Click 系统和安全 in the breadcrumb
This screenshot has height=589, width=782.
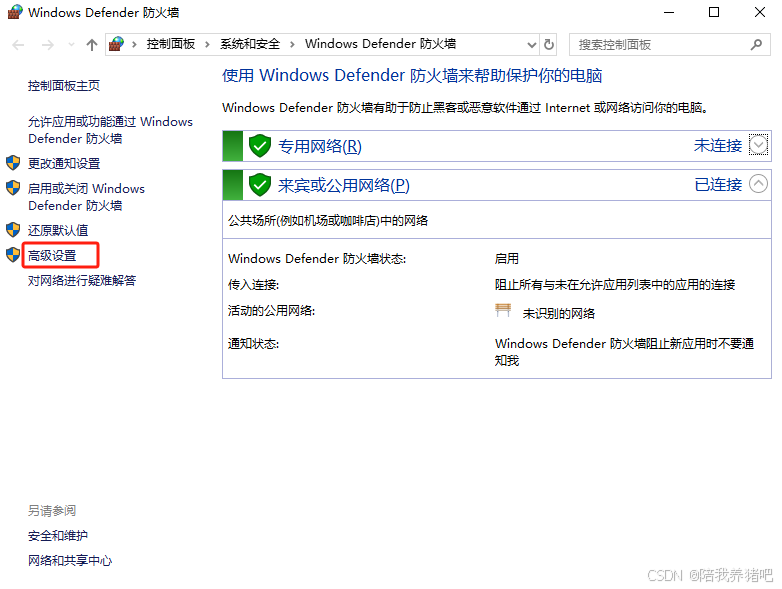(250, 44)
